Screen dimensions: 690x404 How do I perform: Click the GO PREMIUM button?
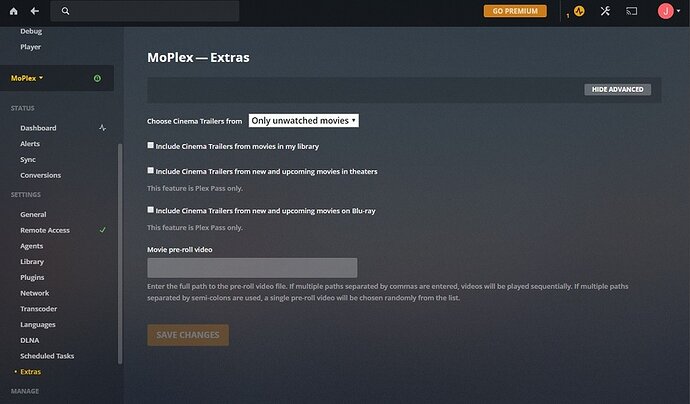515,11
